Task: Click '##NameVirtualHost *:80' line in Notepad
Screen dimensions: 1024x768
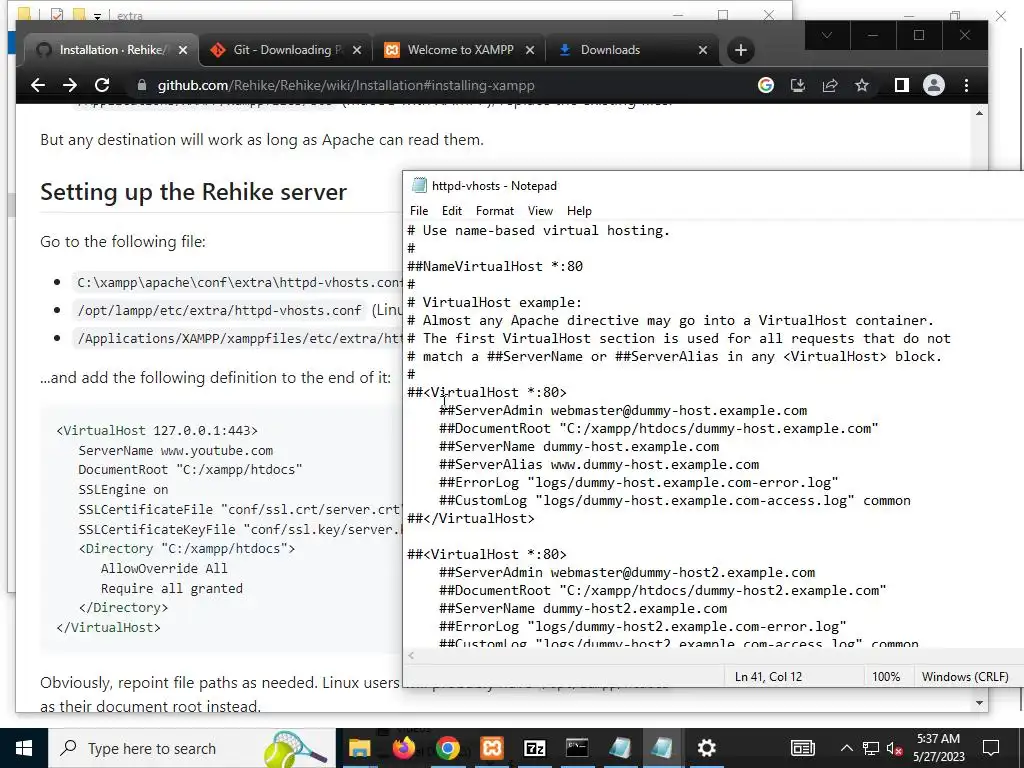Action: 495,266
